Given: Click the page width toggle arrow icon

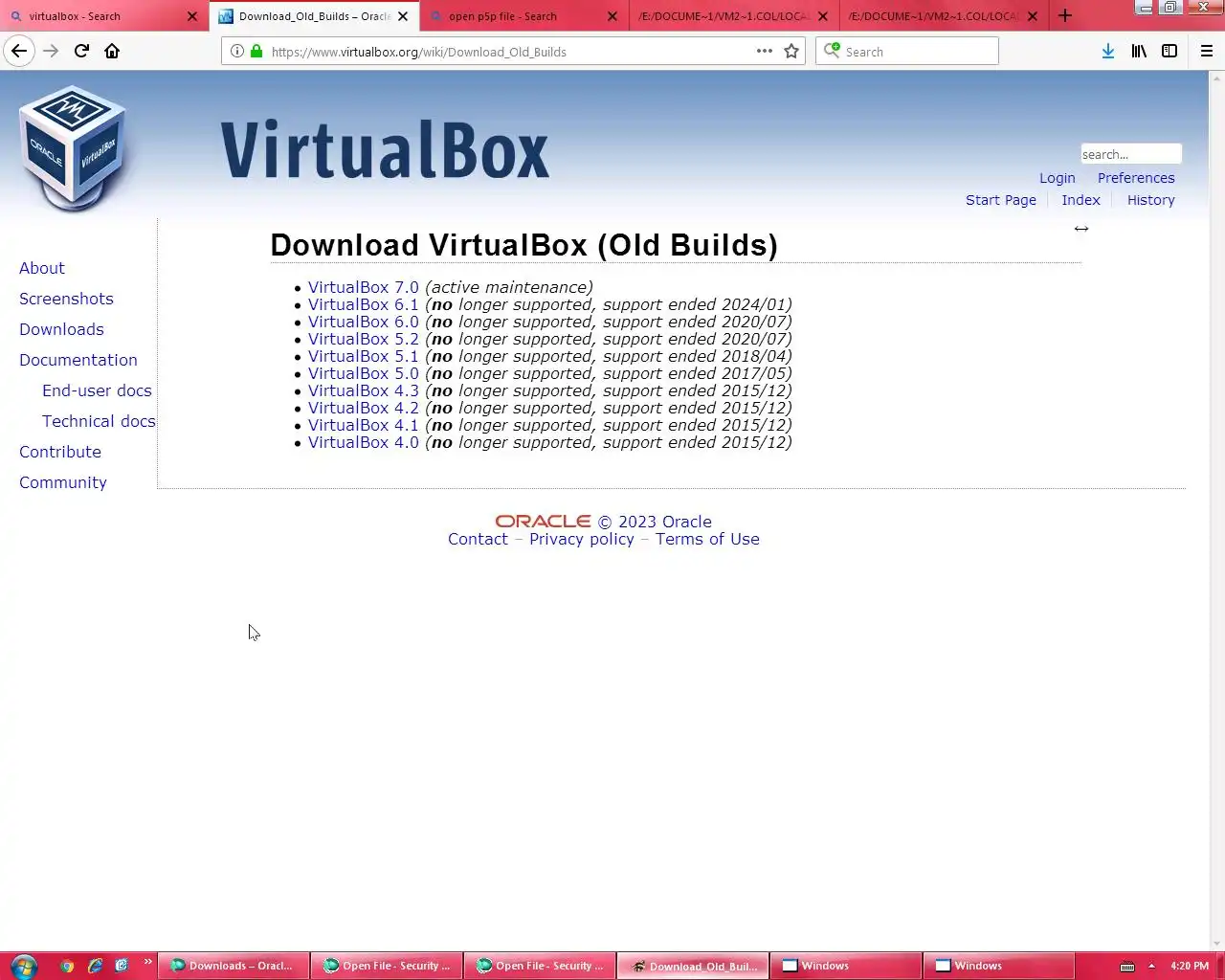Looking at the screenshot, I should coord(1081,229).
